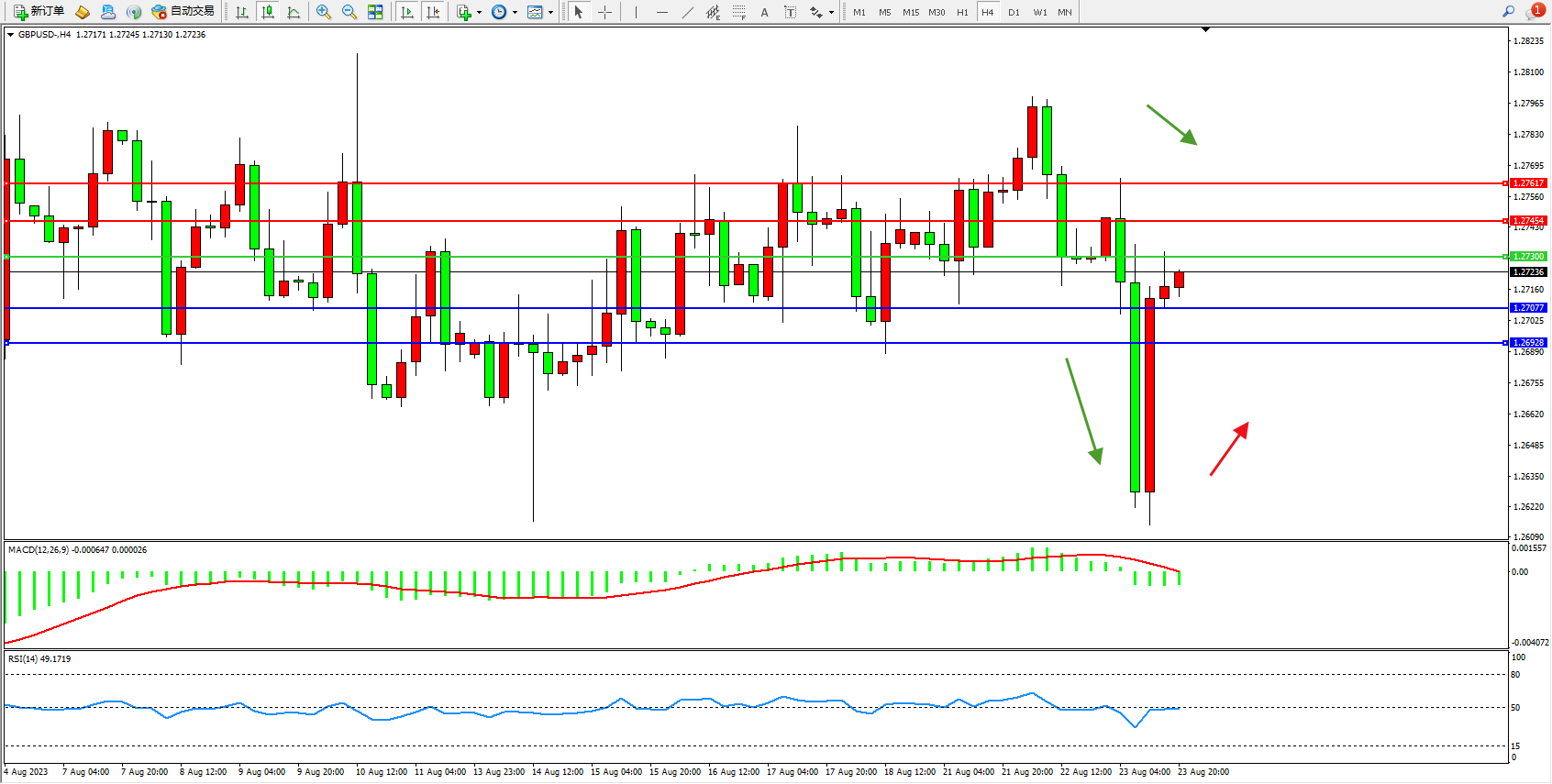
Task: Click the red 1.27617 price level label
Action: 1528,183
